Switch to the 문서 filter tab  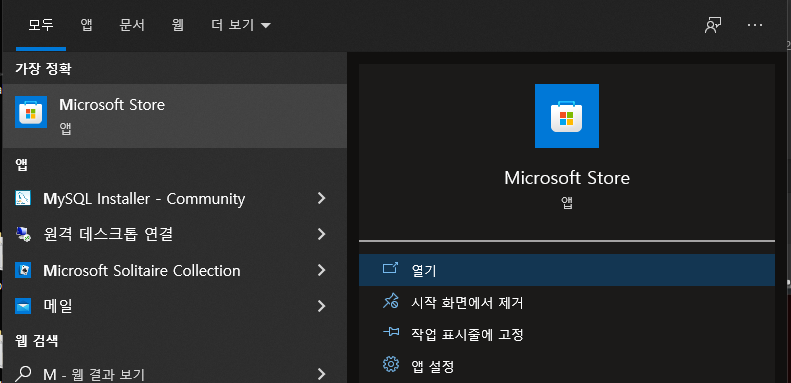tap(132, 25)
